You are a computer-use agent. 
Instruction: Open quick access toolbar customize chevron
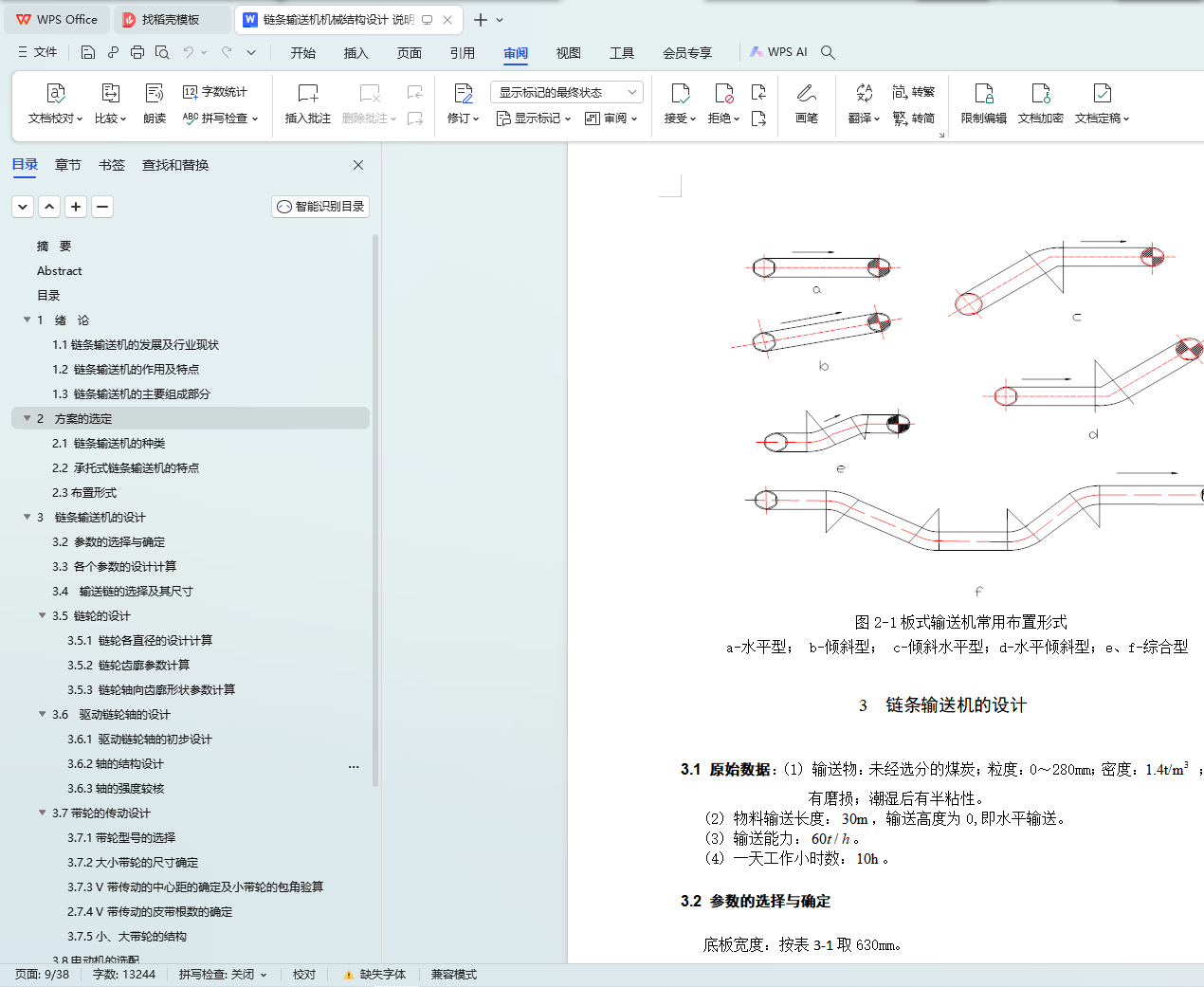[x=251, y=52]
